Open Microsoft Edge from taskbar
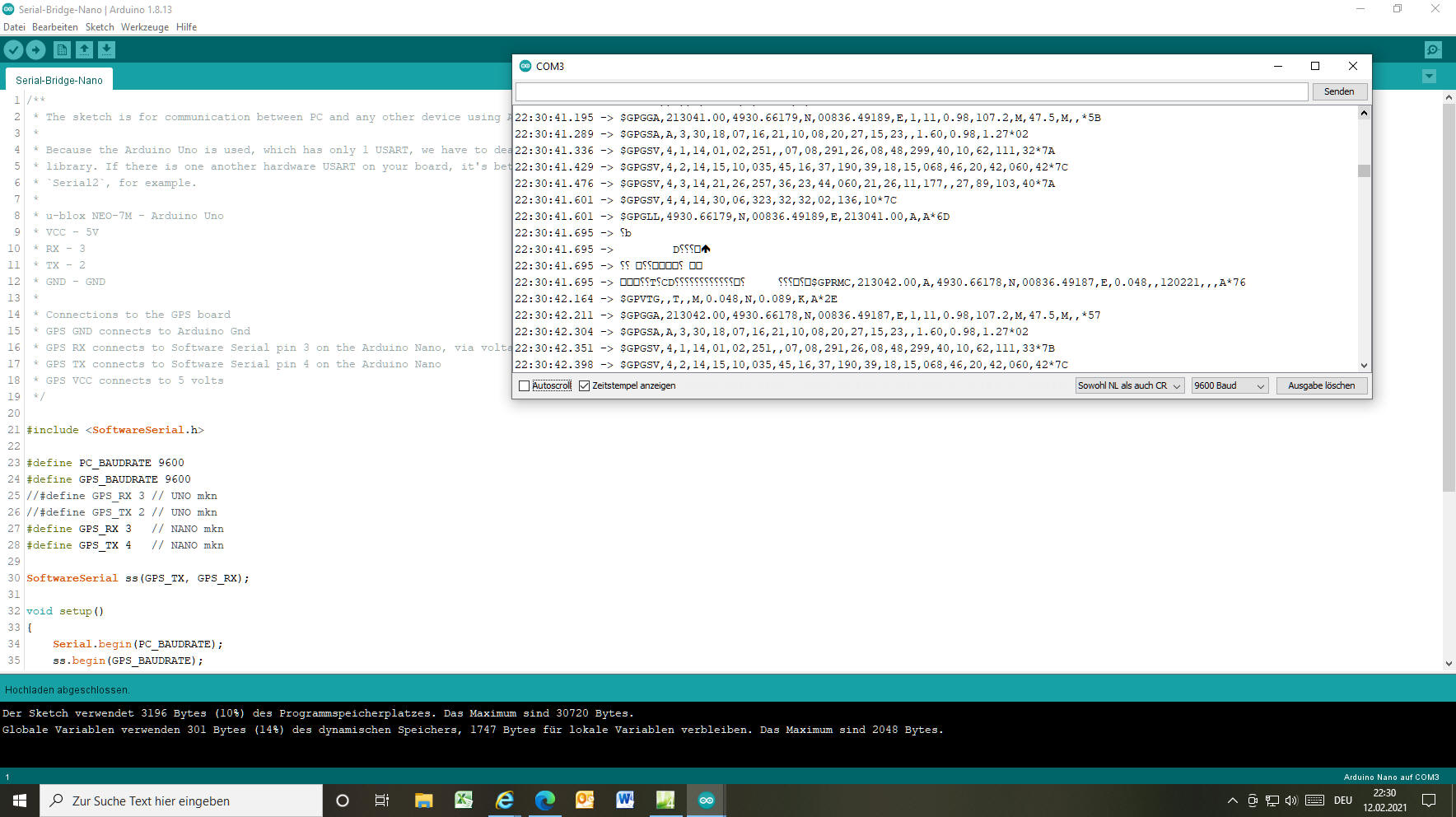Screen dimensions: 1456x817 [544, 801]
